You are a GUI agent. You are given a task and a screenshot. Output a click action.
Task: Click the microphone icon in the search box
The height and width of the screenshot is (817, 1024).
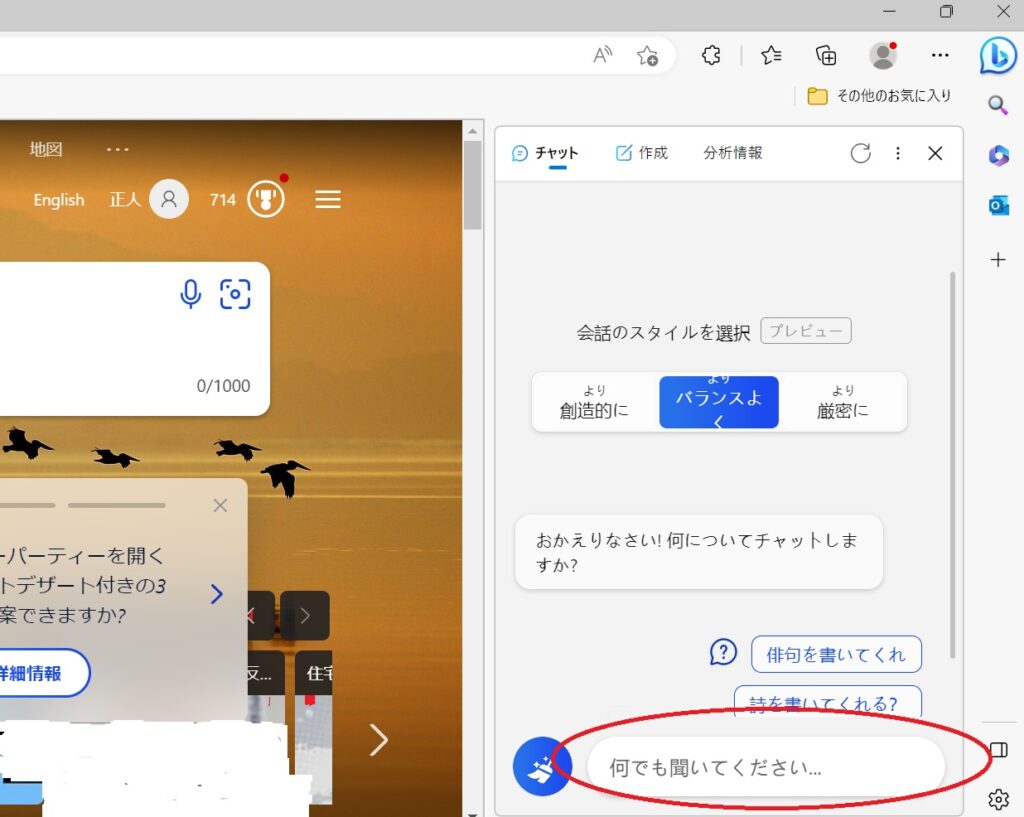[190, 294]
